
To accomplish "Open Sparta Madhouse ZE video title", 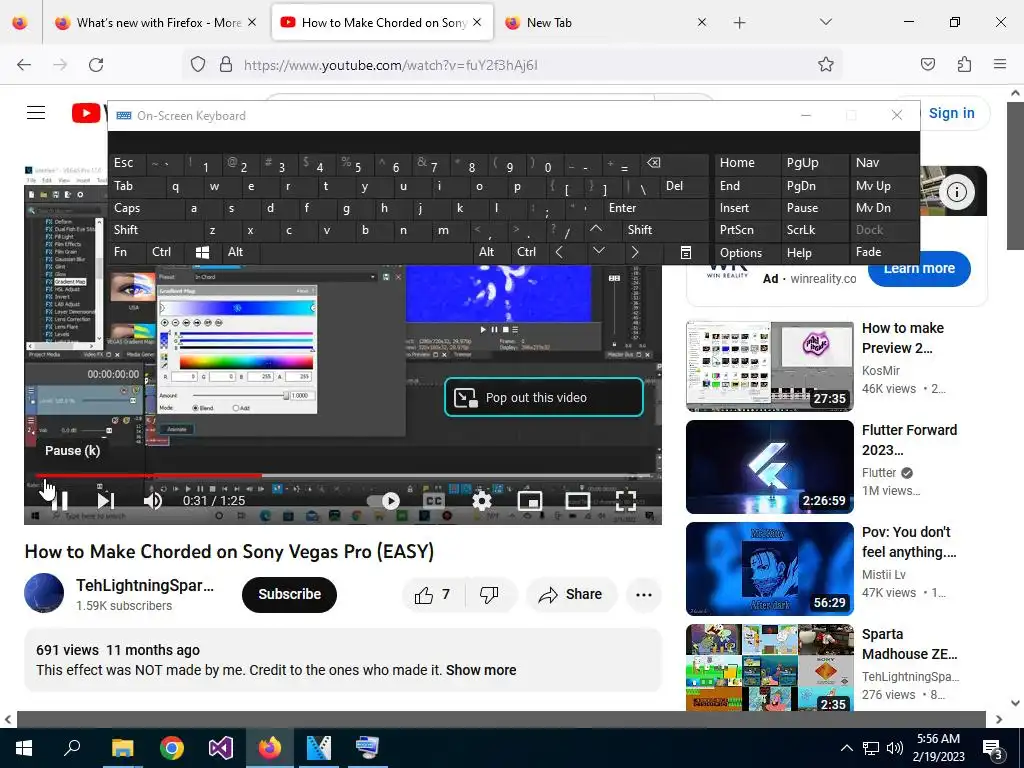I will coord(909,644).
